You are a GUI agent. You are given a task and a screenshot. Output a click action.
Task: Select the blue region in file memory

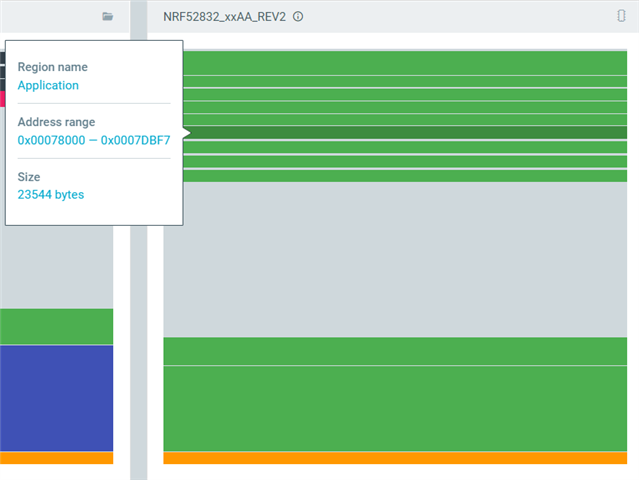tap(57, 398)
